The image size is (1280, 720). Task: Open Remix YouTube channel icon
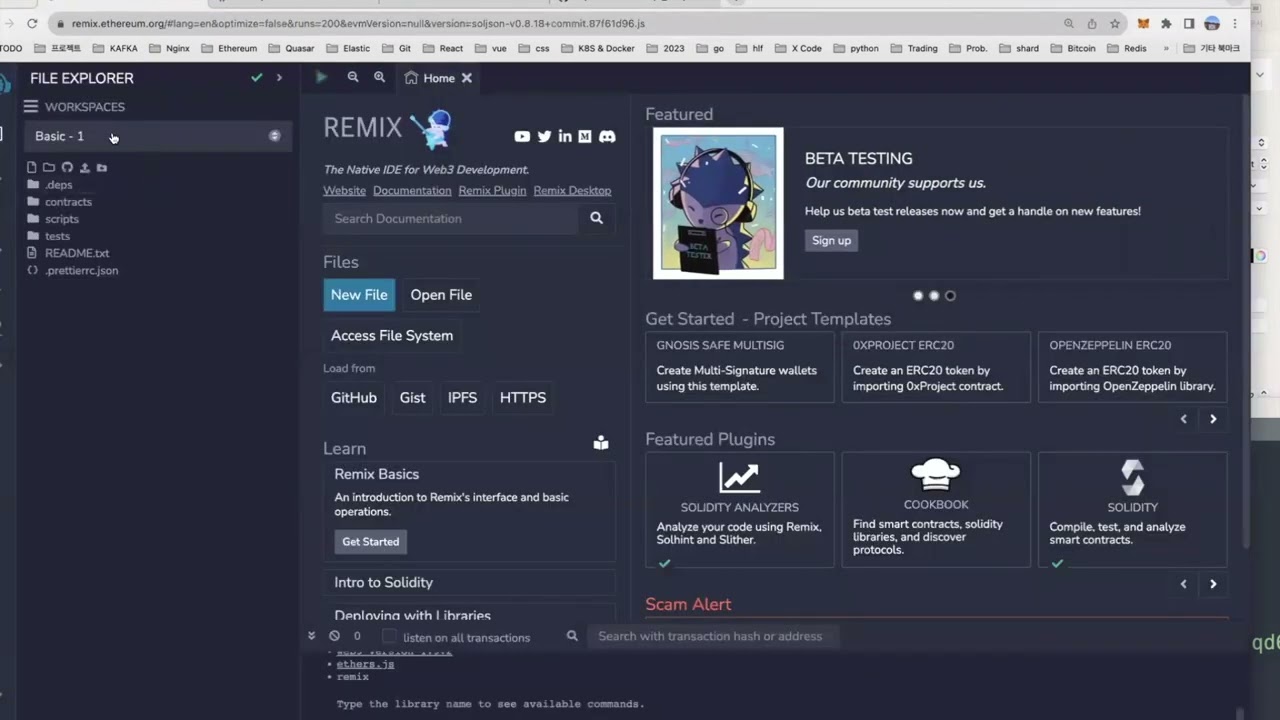[x=522, y=136]
